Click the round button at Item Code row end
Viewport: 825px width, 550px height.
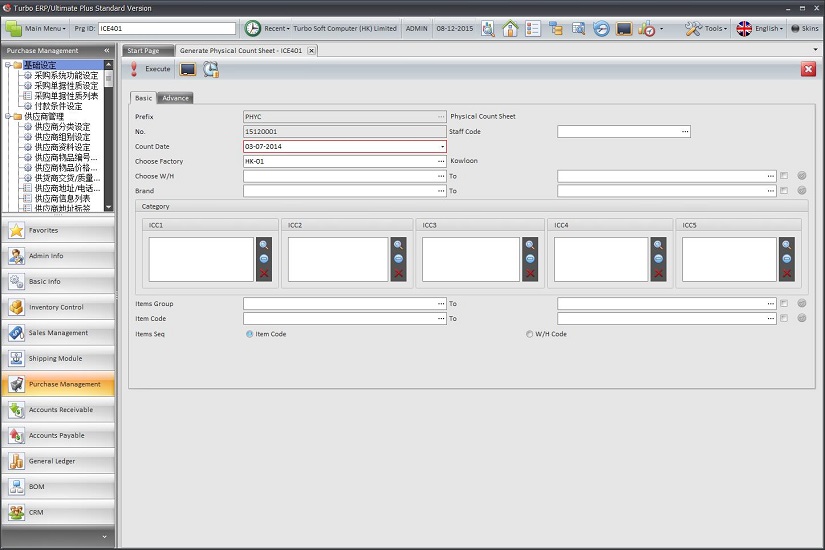click(x=802, y=318)
